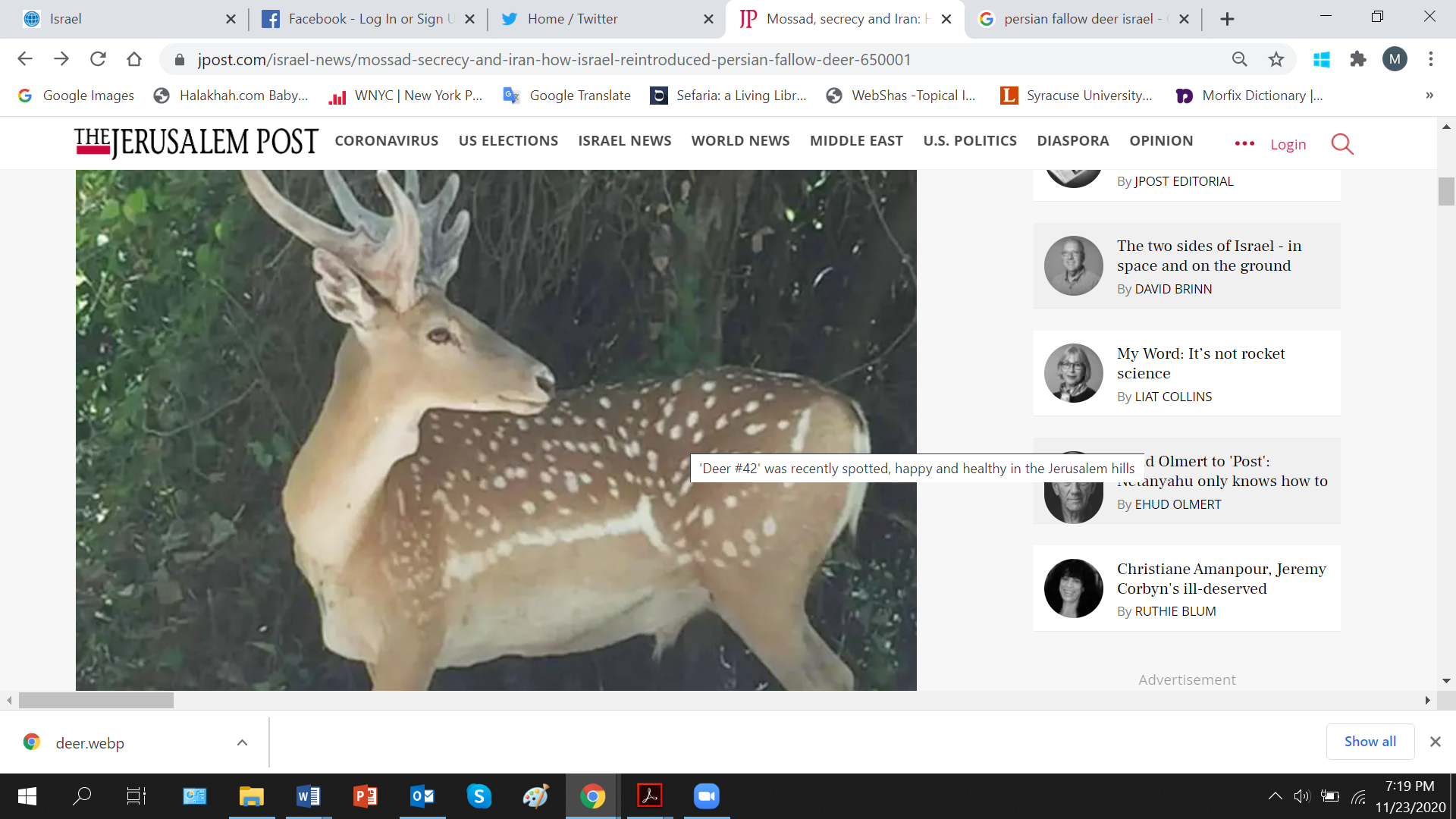Expand the deer.webp download options chevron
1456x819 pixels.
(242, 742)
